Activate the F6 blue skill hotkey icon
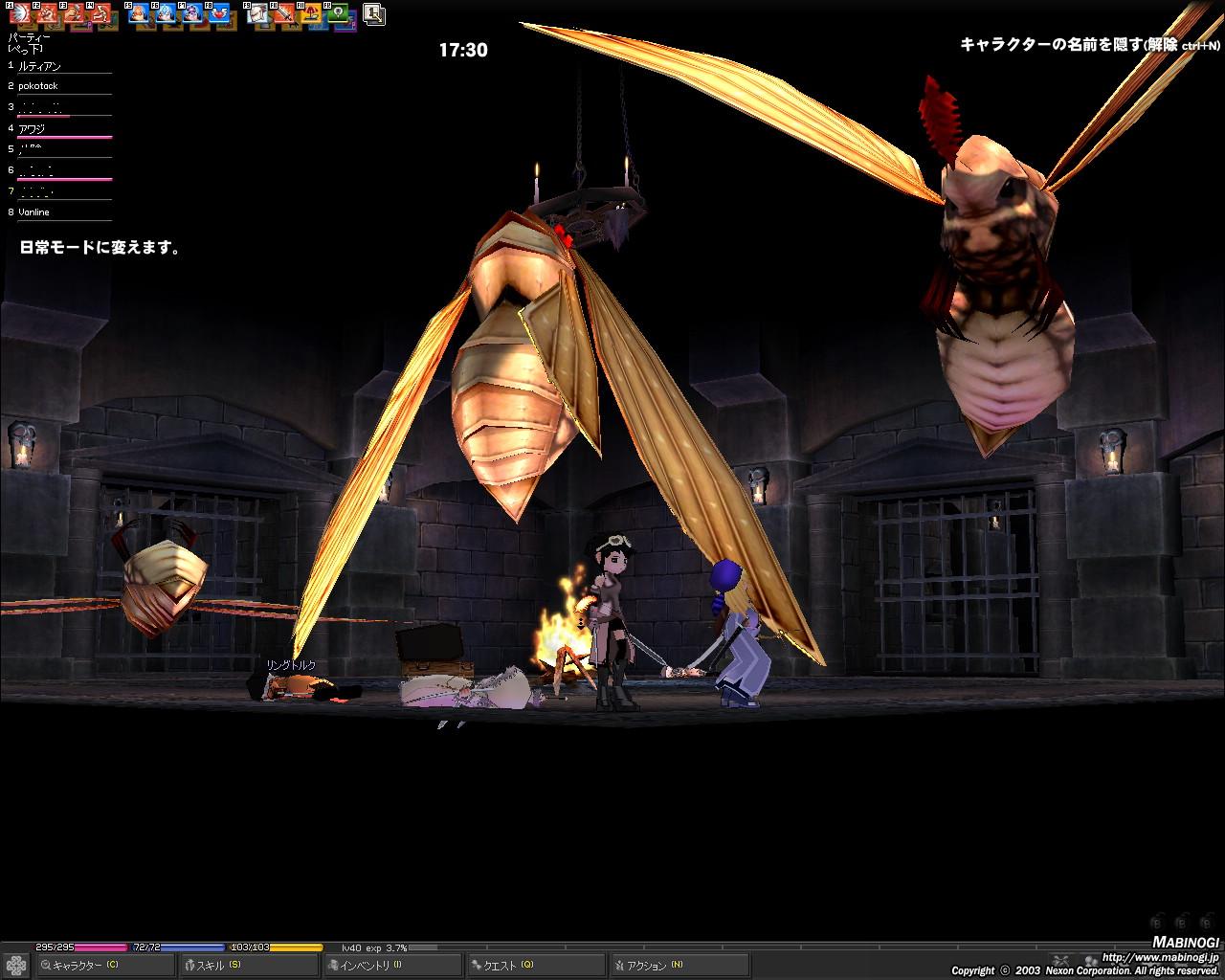 [166, 13]
